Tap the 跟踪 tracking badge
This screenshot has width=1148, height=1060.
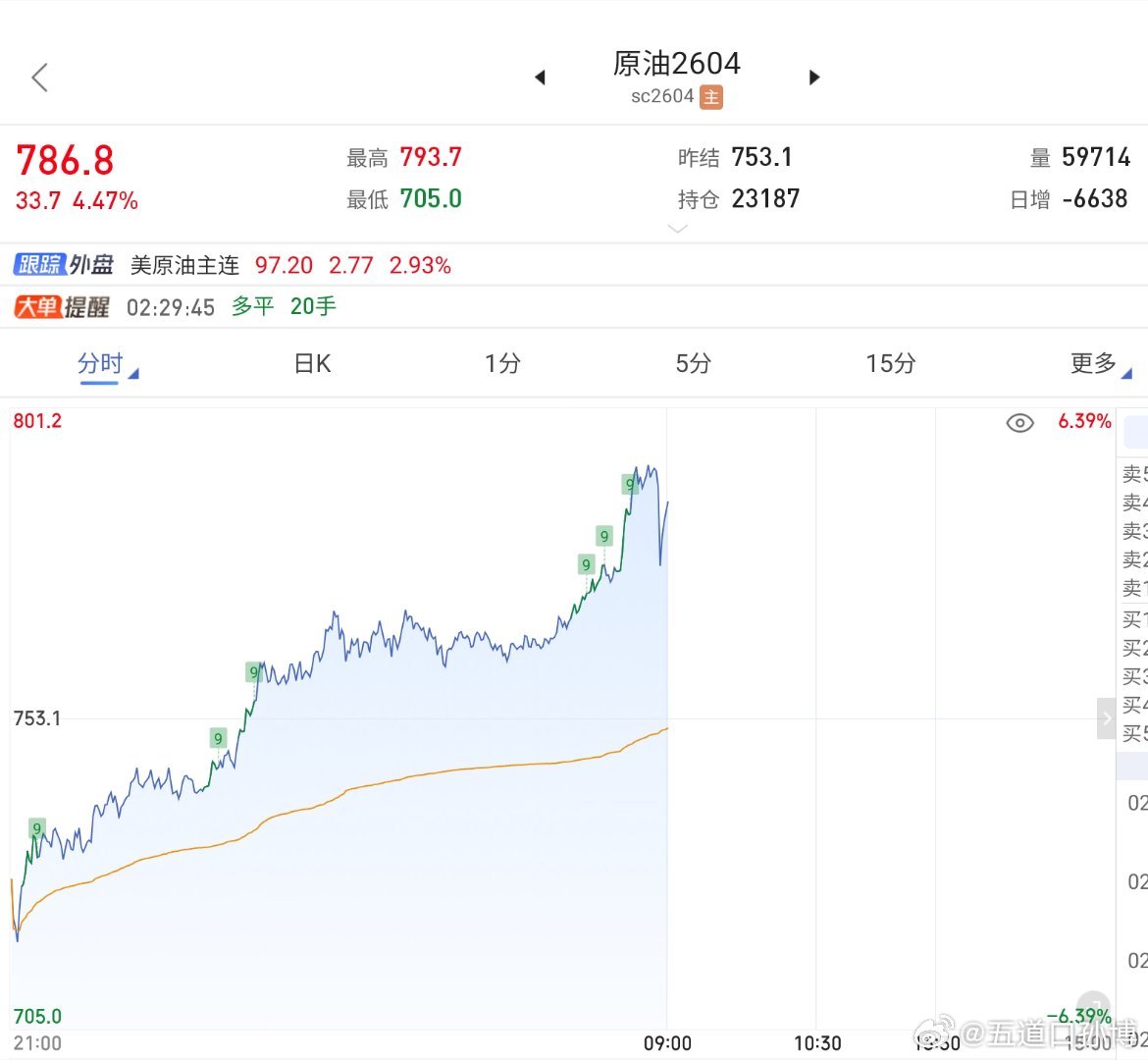[x=39, y=265]
